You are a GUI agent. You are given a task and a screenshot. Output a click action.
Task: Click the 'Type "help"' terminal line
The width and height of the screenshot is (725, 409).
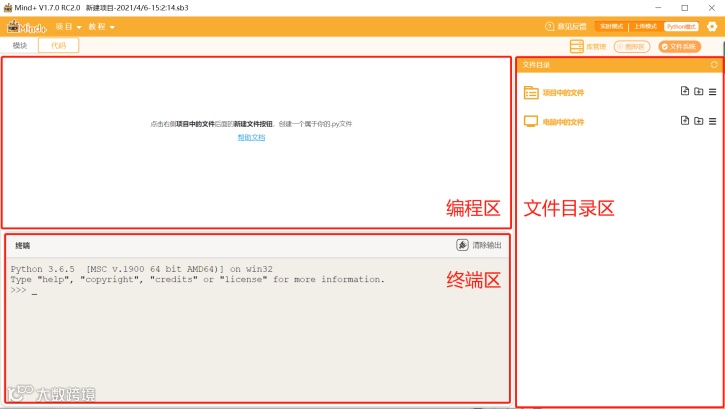[x=197, y=280]
